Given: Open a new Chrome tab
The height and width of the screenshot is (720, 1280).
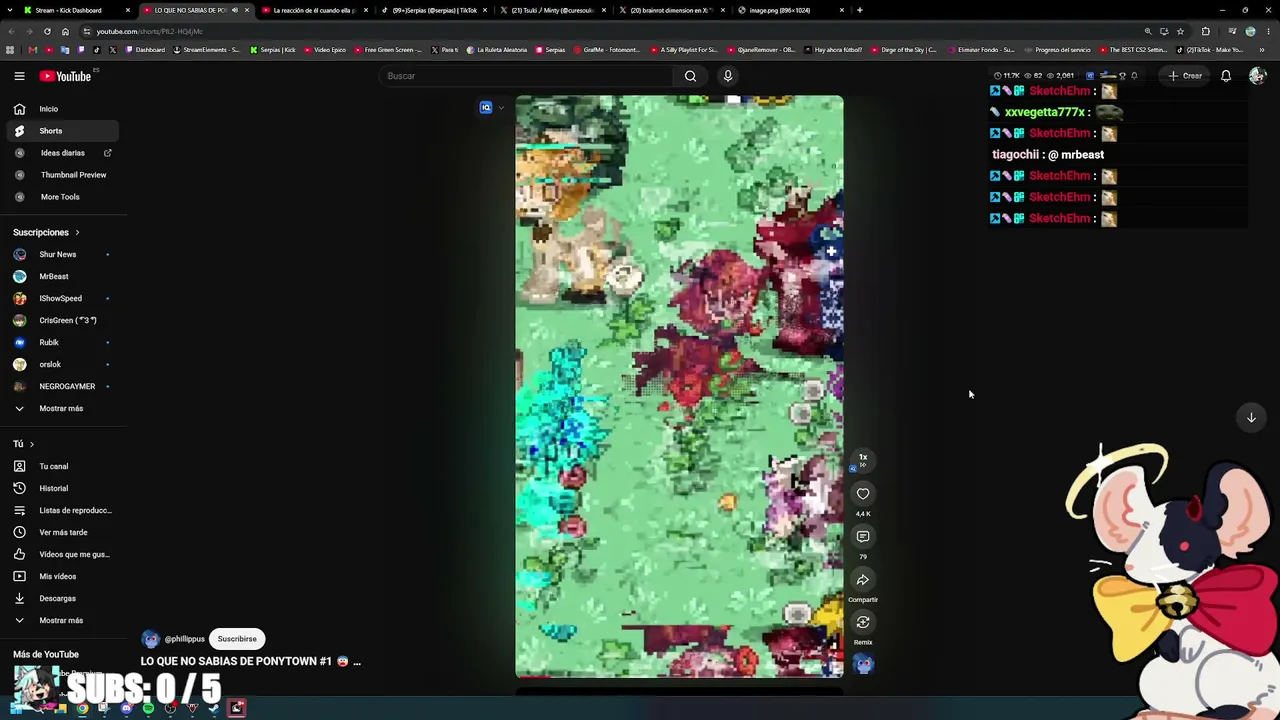Looking at the screenshot, I should (x=860, y=10).
